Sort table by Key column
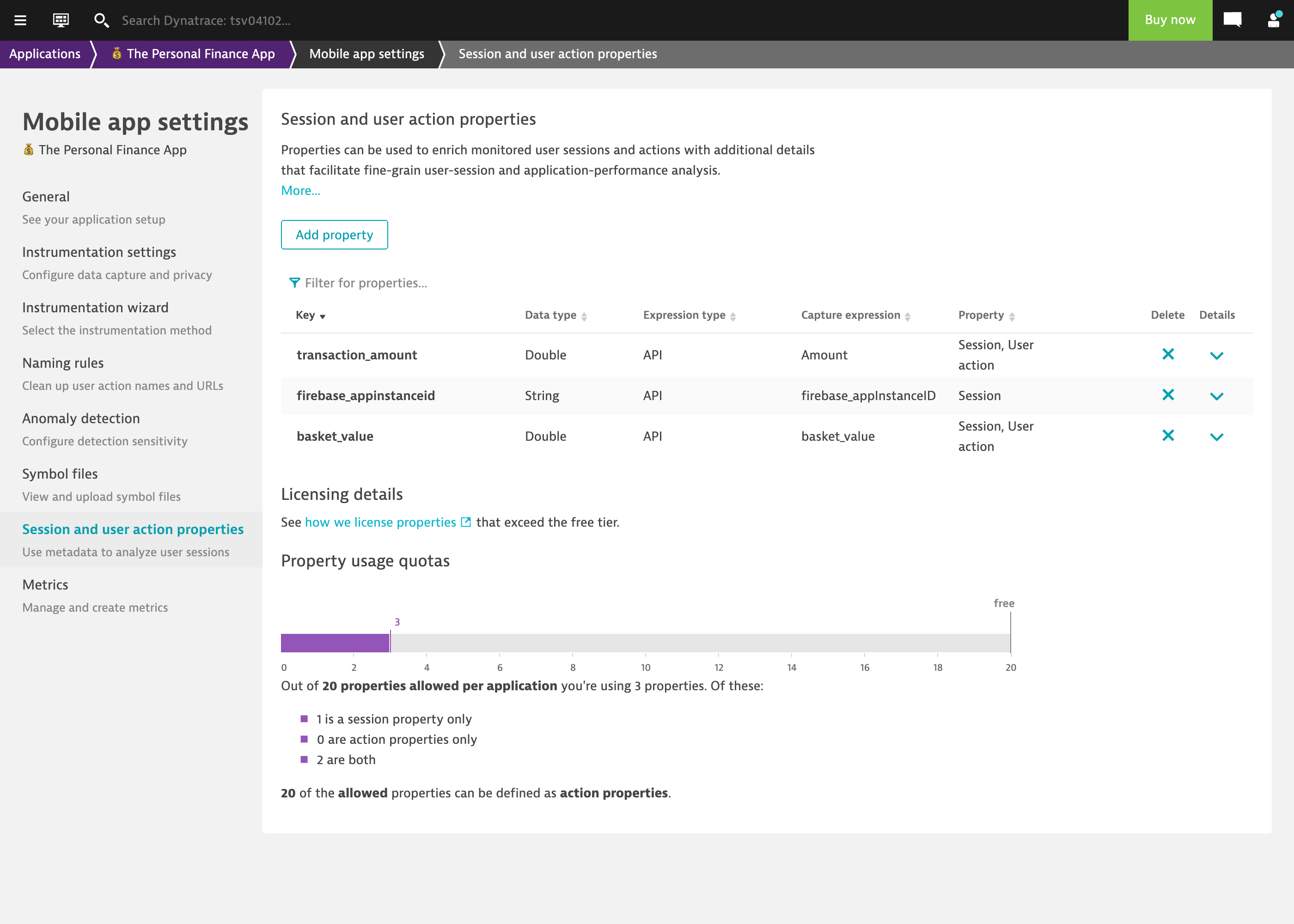The image size is (1294, 924). [310, 315]
